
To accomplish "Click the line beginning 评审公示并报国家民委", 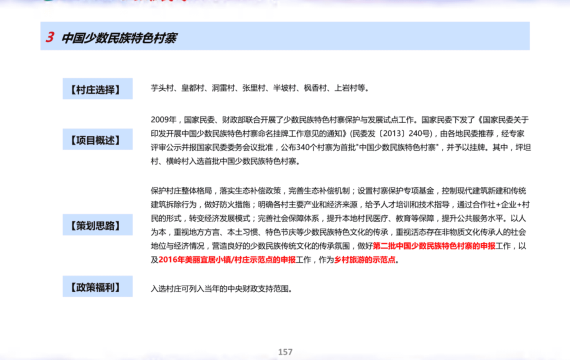I will [341, 147].
